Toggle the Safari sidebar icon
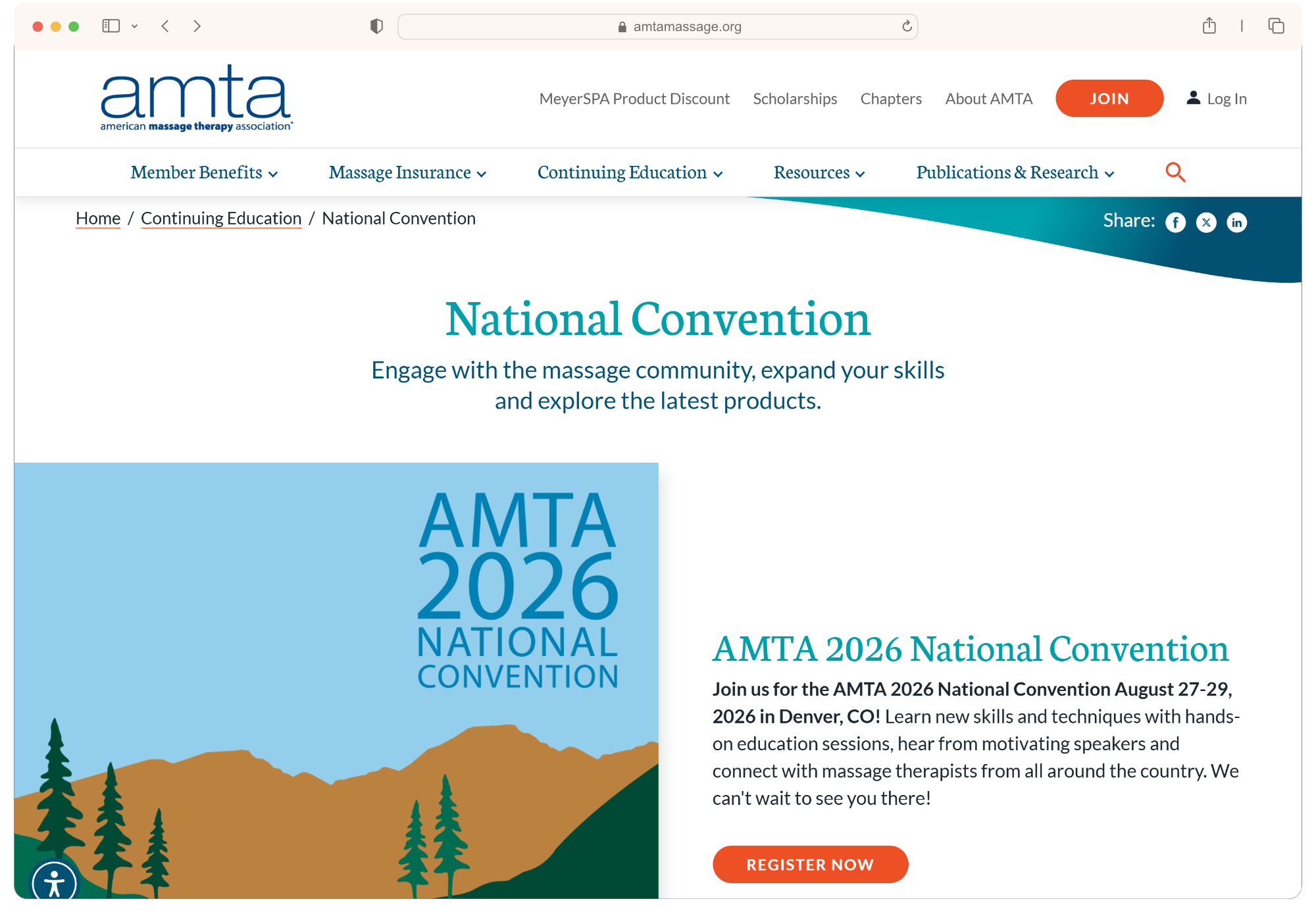Image resolution: width=1316 pixels, height=924 pixels. tap(111, 26)
